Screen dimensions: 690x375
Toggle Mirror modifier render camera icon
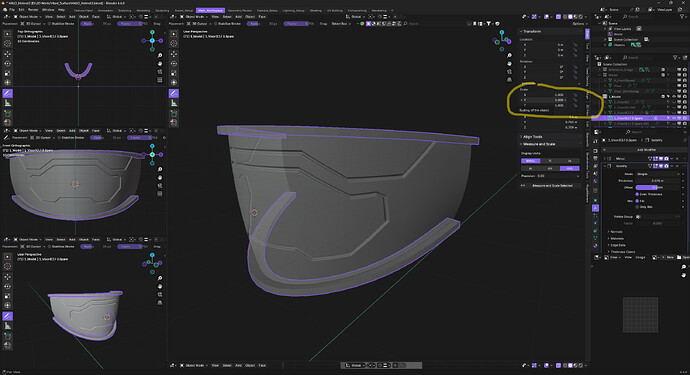[x=666, y=158]
